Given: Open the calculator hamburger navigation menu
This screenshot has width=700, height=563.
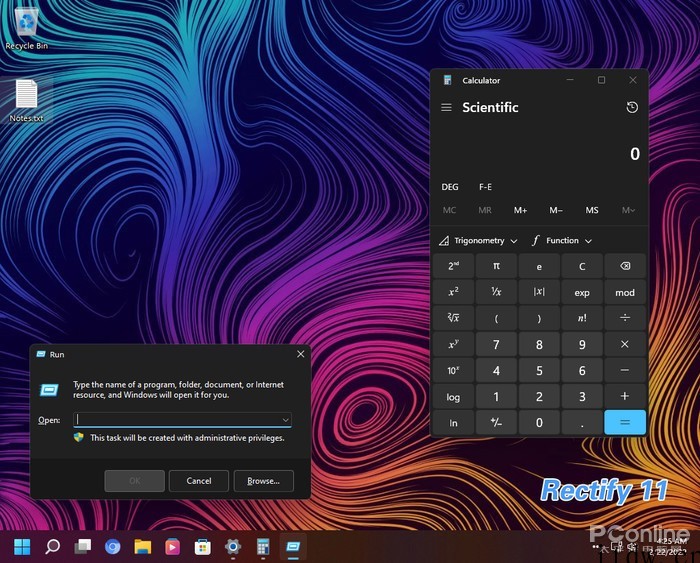Looking at the screenshot, I should 446,108.
